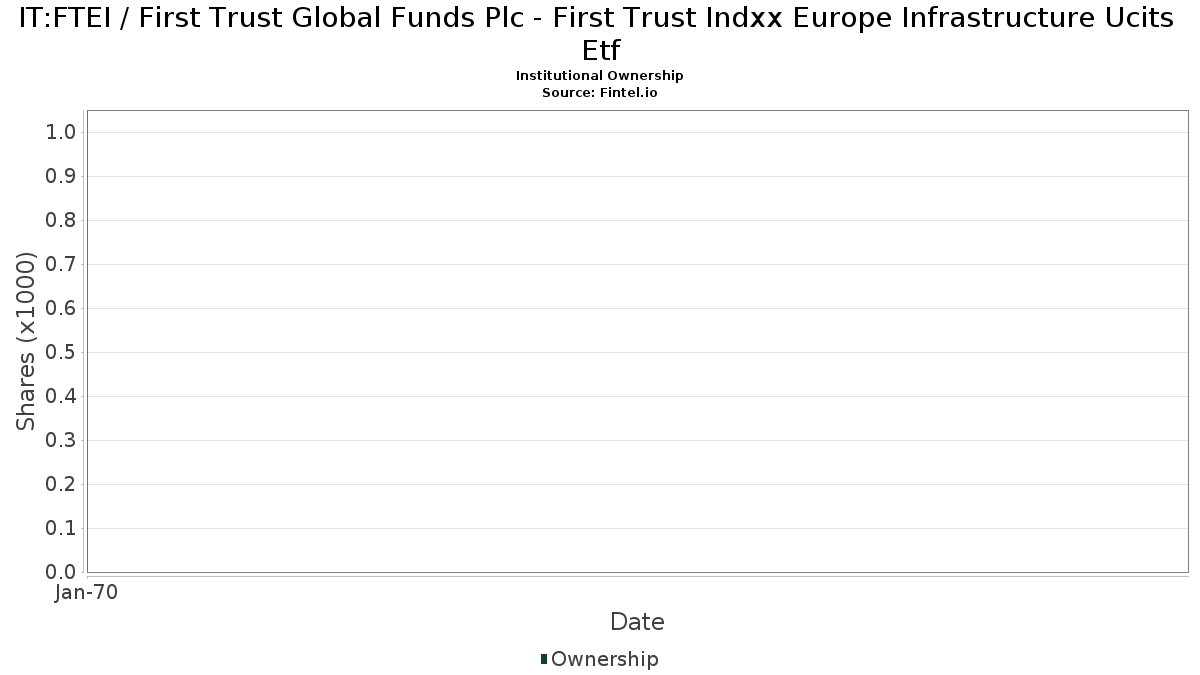The image size is (1200, 675).
Task: Click the 0.3 y-axis tick label
Action: 62,441
